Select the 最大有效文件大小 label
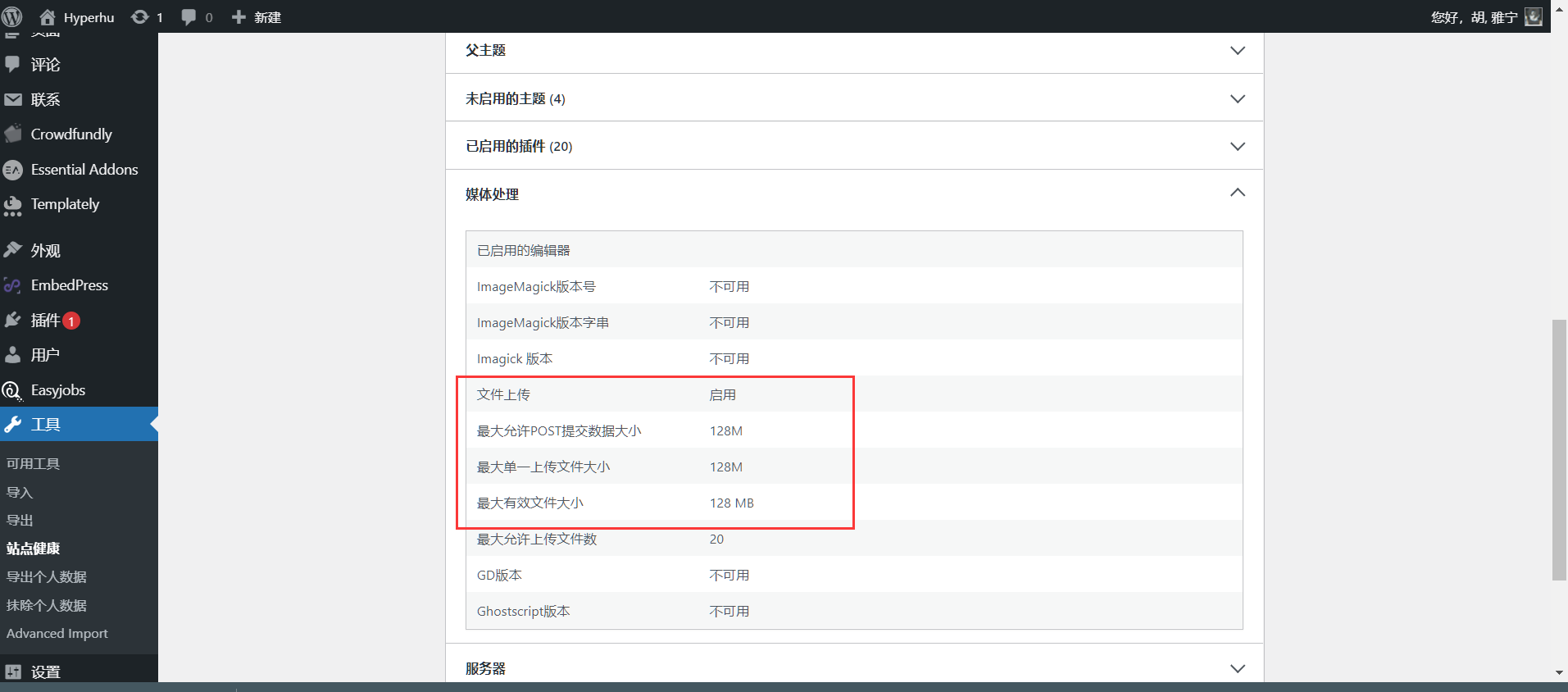Viewport: 1568px width, 692px height. (x=530, y=503)
